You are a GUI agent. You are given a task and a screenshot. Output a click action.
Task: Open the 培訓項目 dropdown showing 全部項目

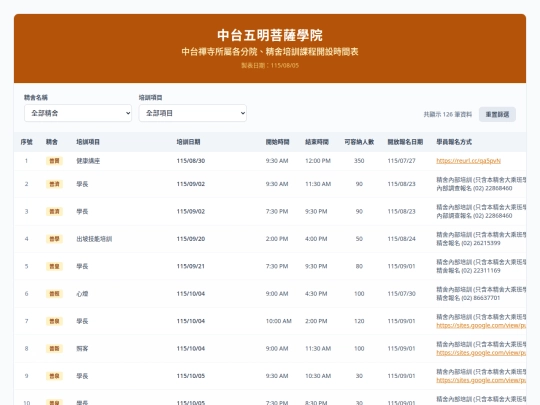(x=193, y=113)
